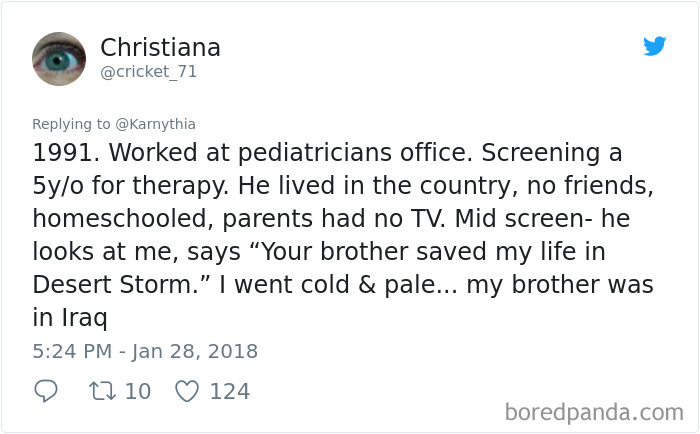
Task: Click the "Replying to" label text
Action: pos(71,124)
